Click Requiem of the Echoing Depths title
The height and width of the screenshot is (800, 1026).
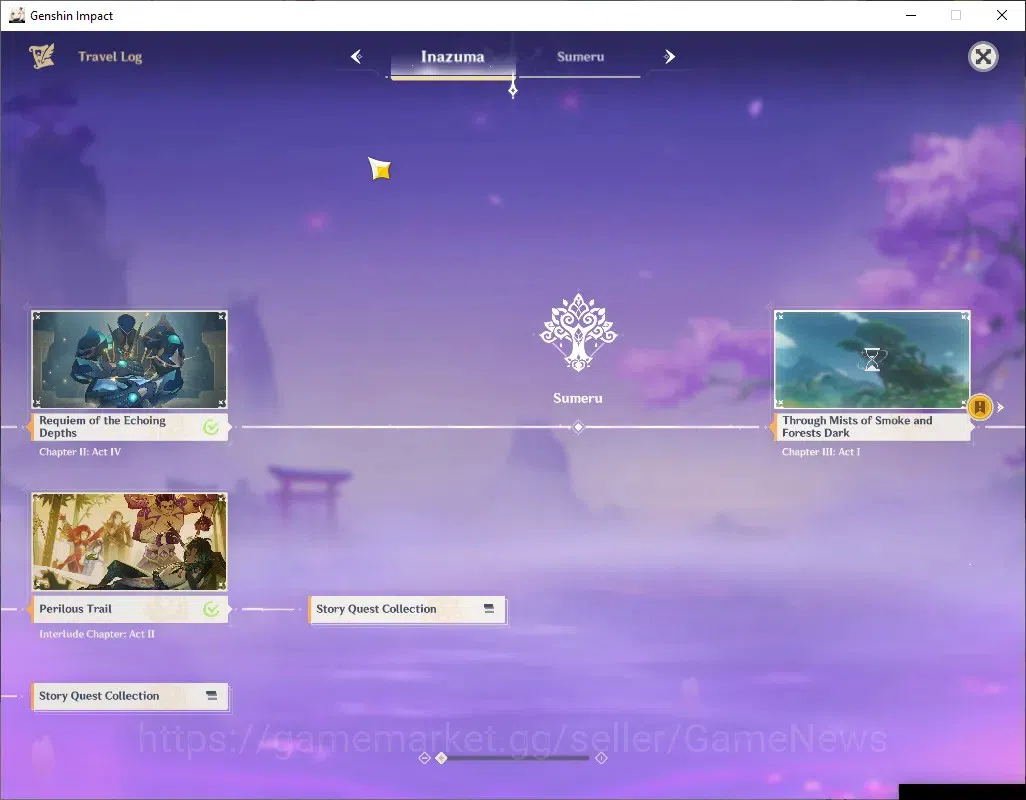tap(102, 426)
